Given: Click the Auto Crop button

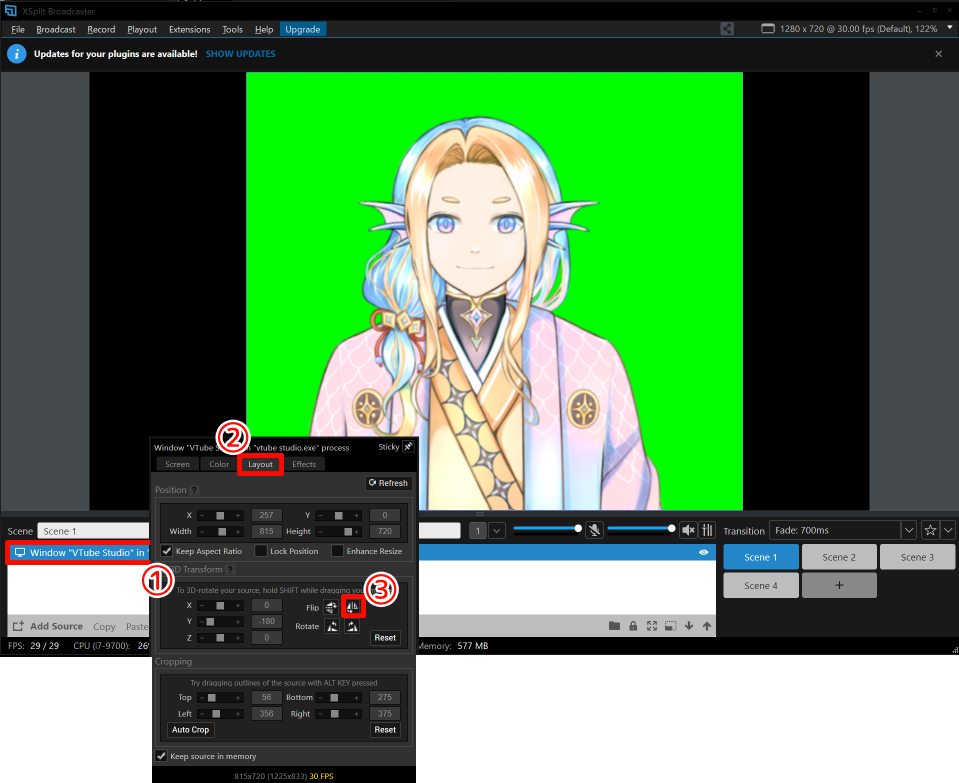Looking at the screenshot, I should click(x=190, y=730).
